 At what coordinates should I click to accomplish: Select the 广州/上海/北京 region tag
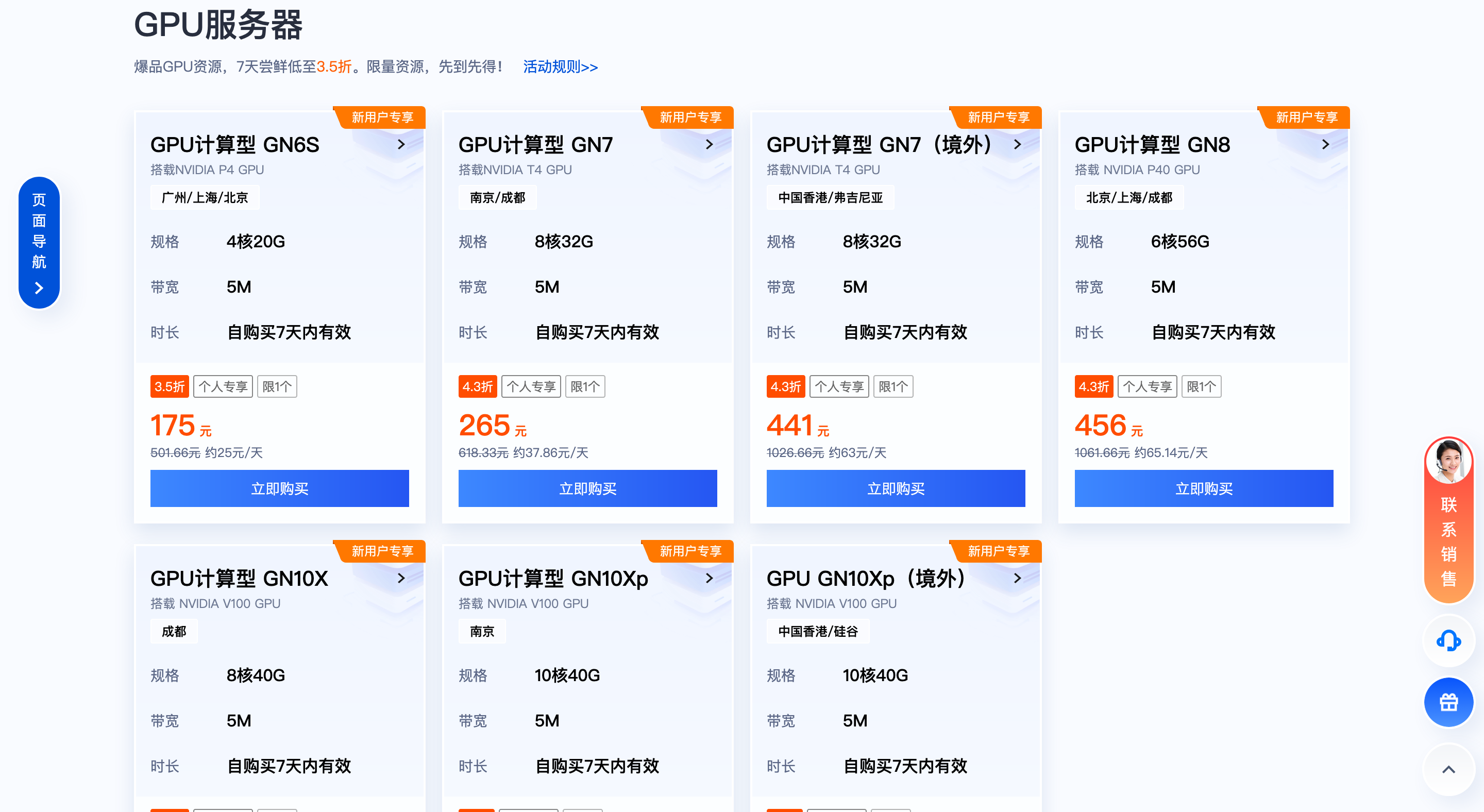[205, 197]
